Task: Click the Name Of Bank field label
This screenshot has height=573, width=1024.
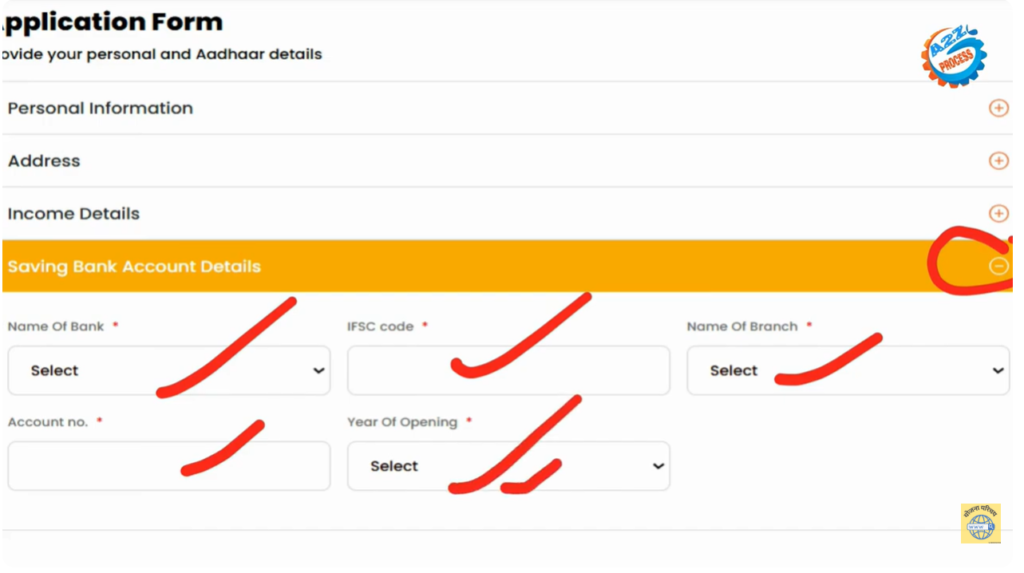Action: [x=56, y=327]
